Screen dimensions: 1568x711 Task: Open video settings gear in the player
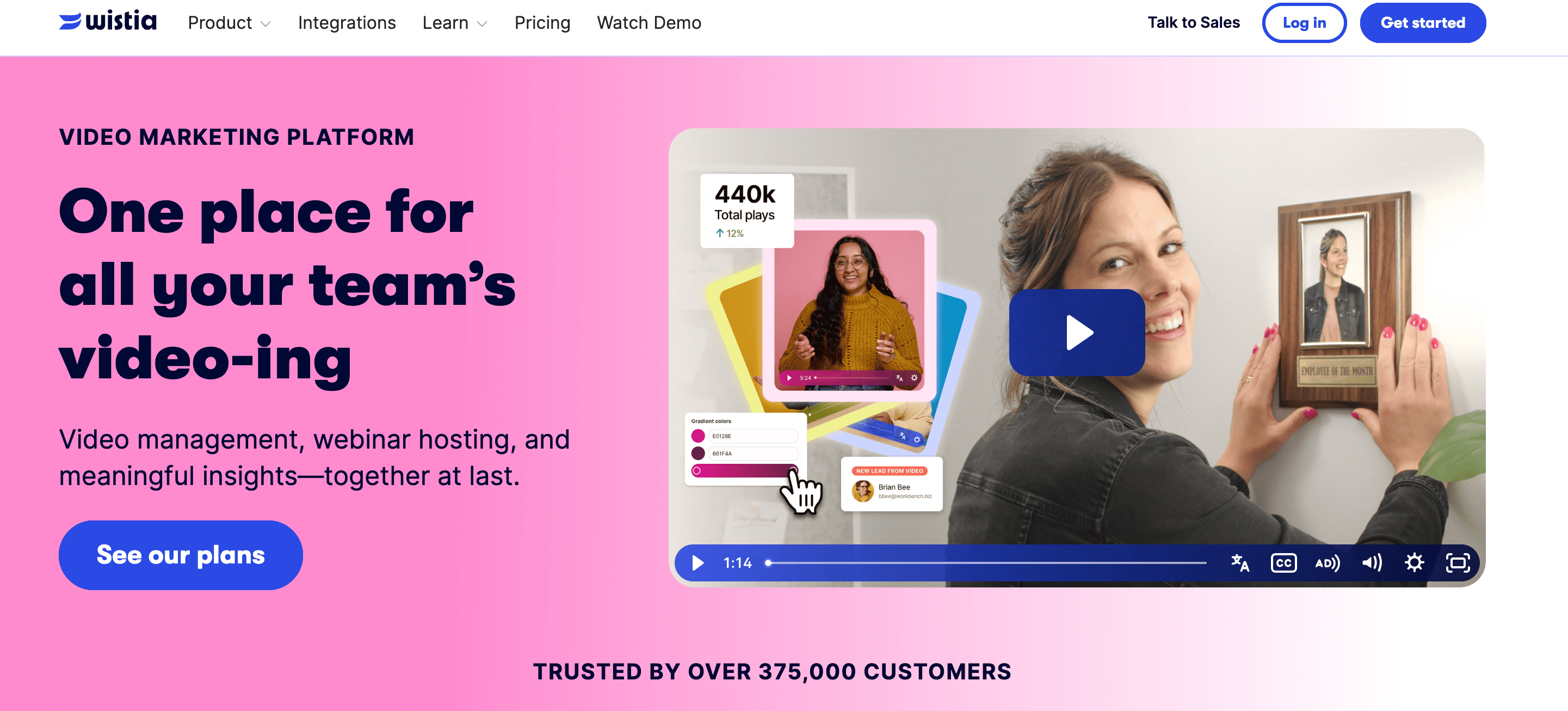coord(1413,563)
